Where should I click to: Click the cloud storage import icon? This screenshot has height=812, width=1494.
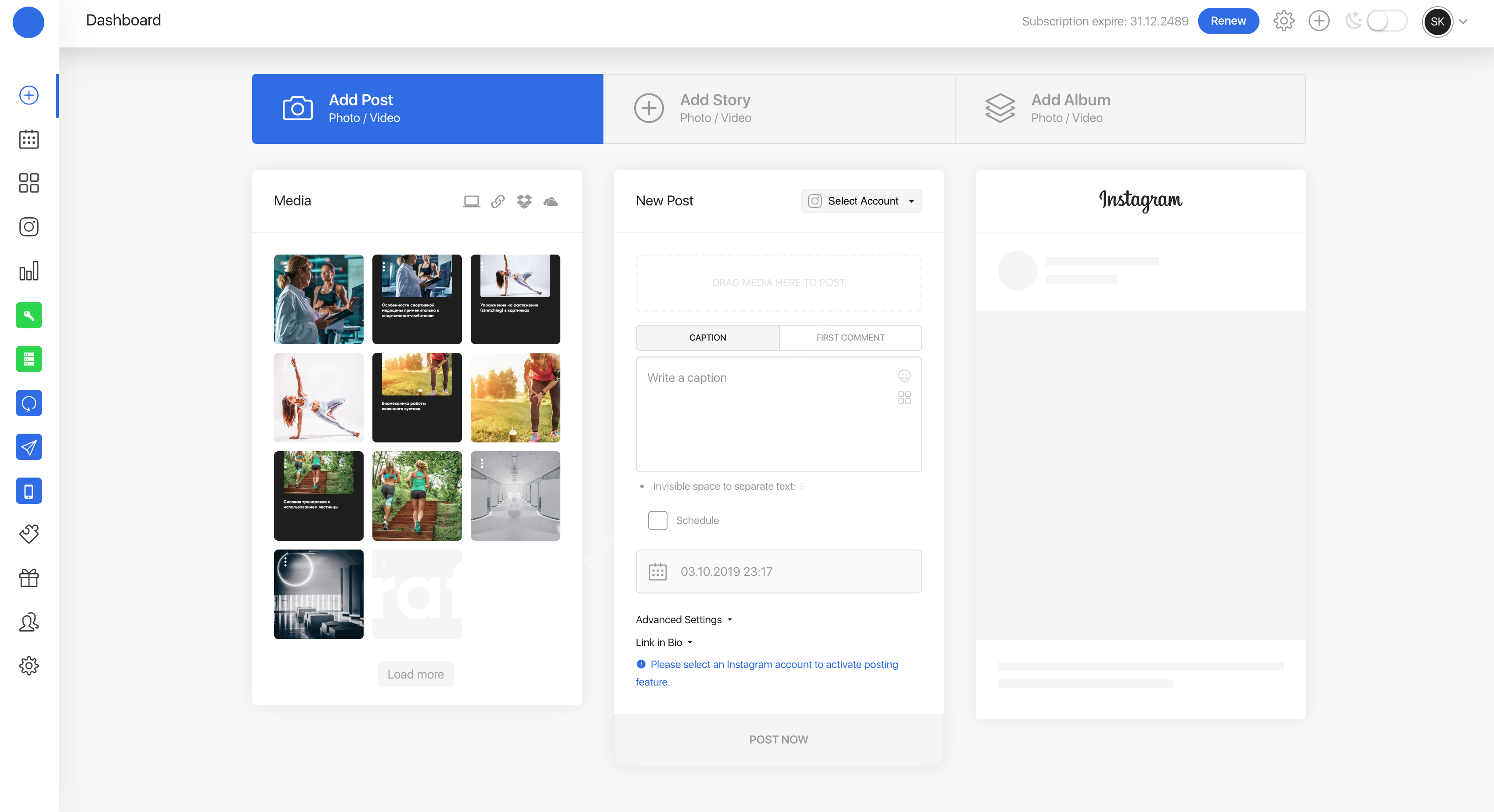coord(550,201)
